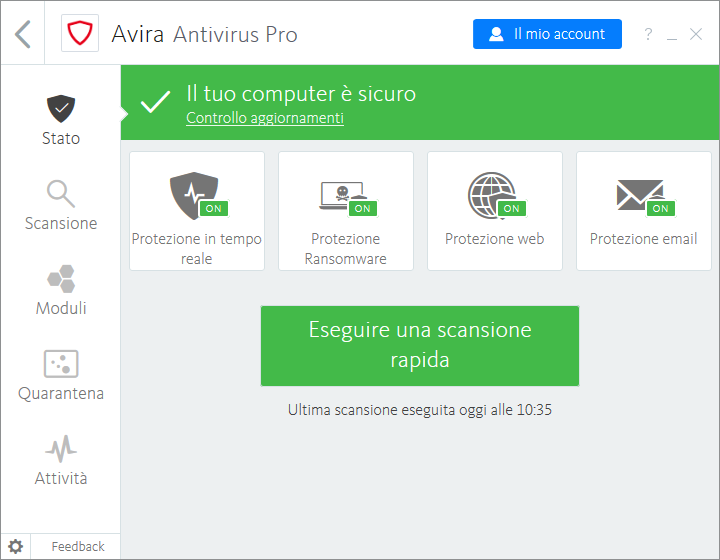Open the Scansione magnifier section

61,205
